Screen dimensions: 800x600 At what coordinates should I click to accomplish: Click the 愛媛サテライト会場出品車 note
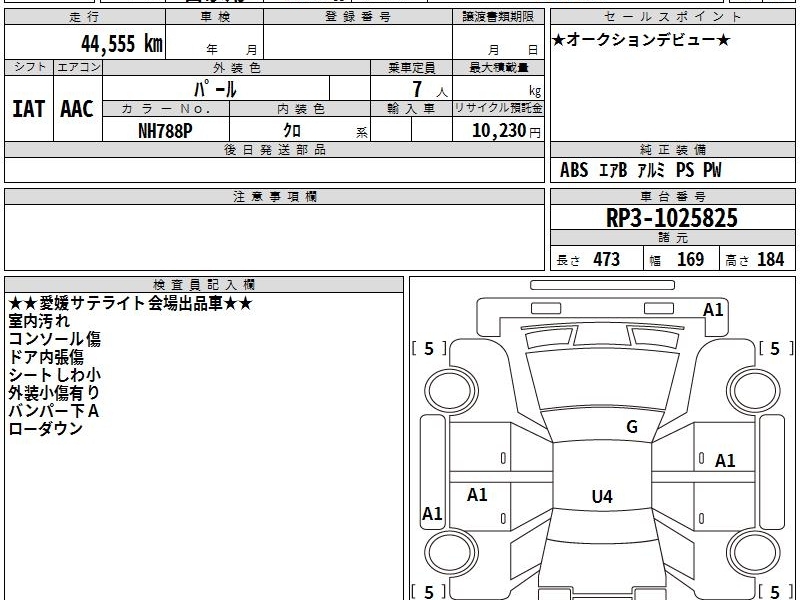(131, 304)
